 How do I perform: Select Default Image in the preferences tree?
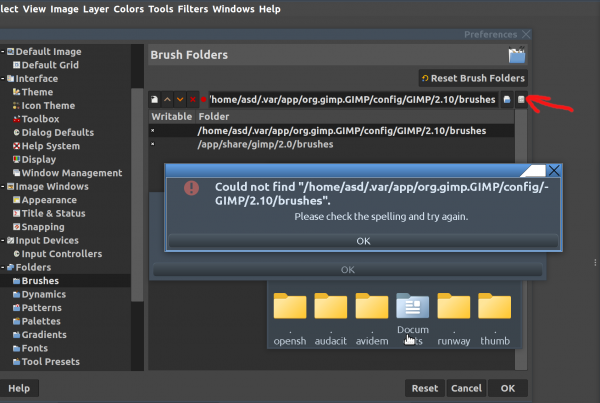click(x=48, y=52)
